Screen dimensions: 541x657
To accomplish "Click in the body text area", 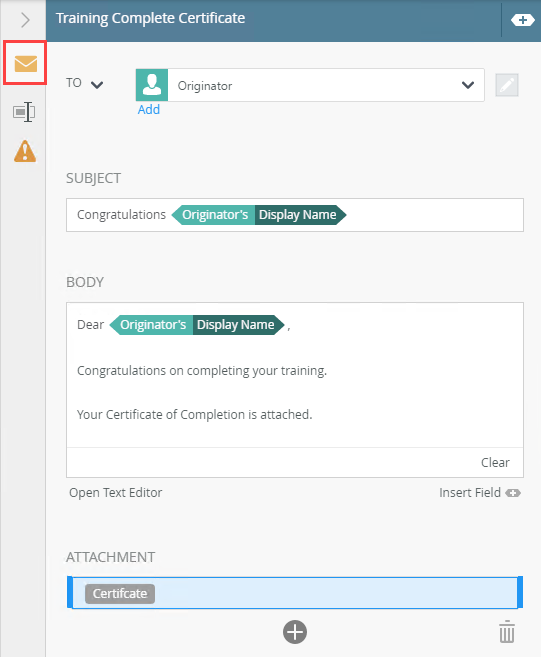I will pyautogui.click(x=295, y=375).
